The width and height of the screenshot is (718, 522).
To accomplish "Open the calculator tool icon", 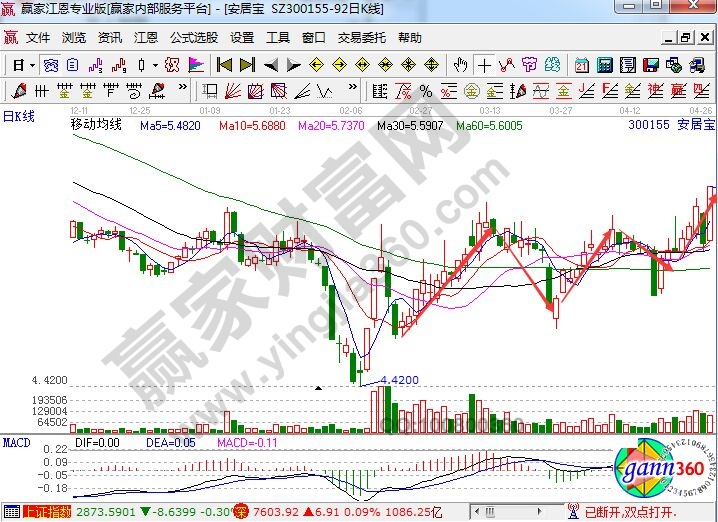I will pos(604,65).
